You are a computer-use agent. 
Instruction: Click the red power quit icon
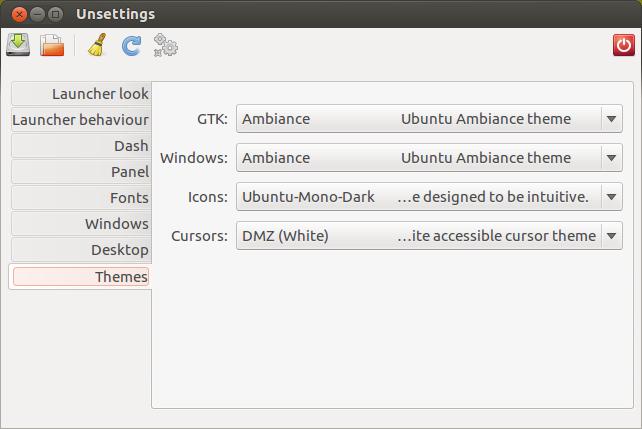(624, 45)
